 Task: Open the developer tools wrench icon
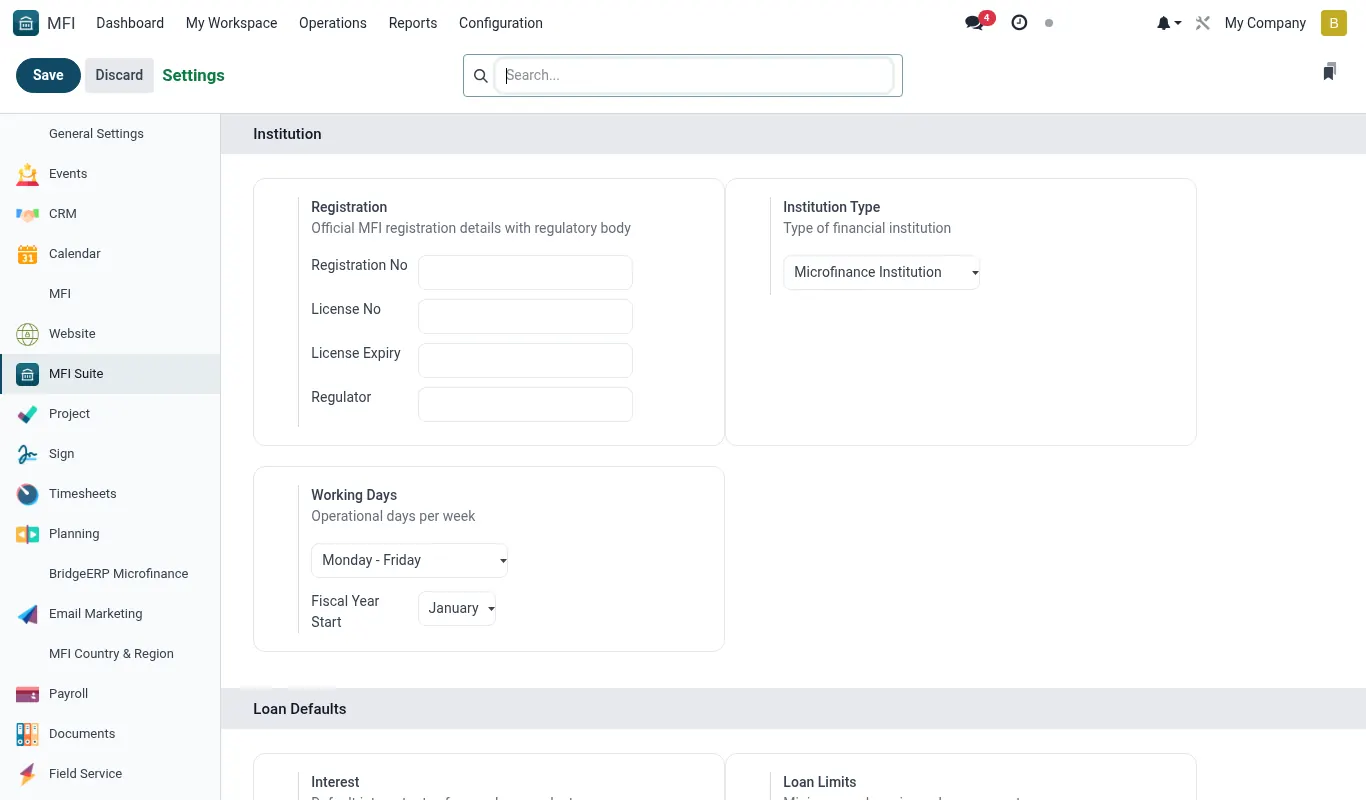point(1203,23)
